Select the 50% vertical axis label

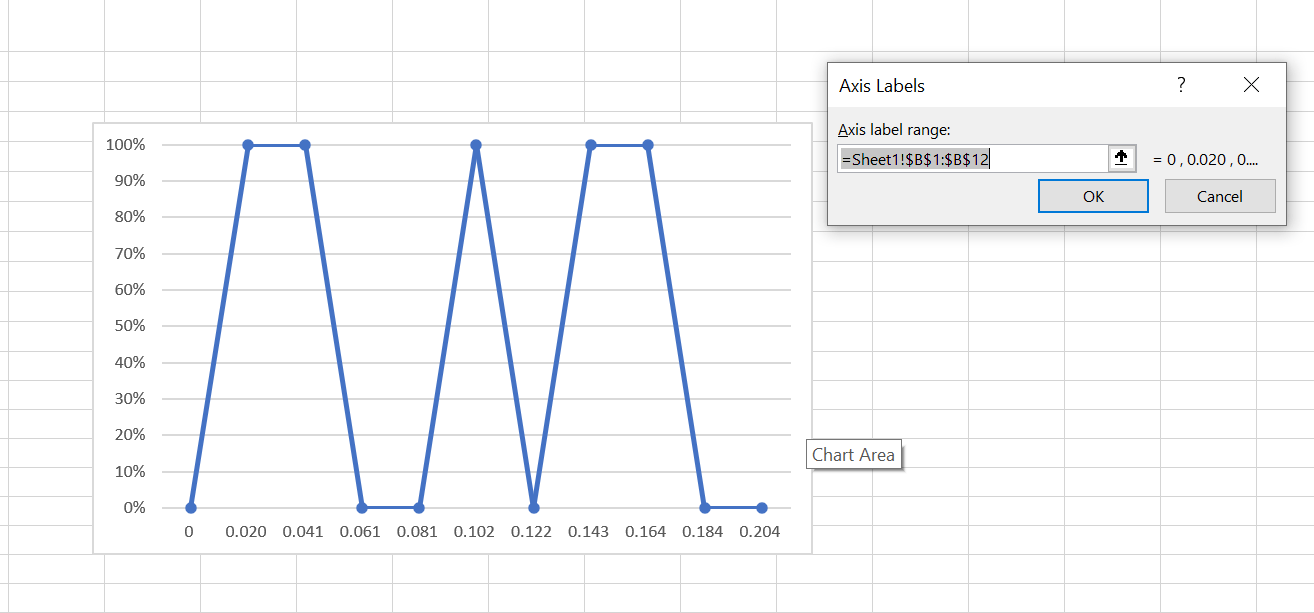click(129, 326)
